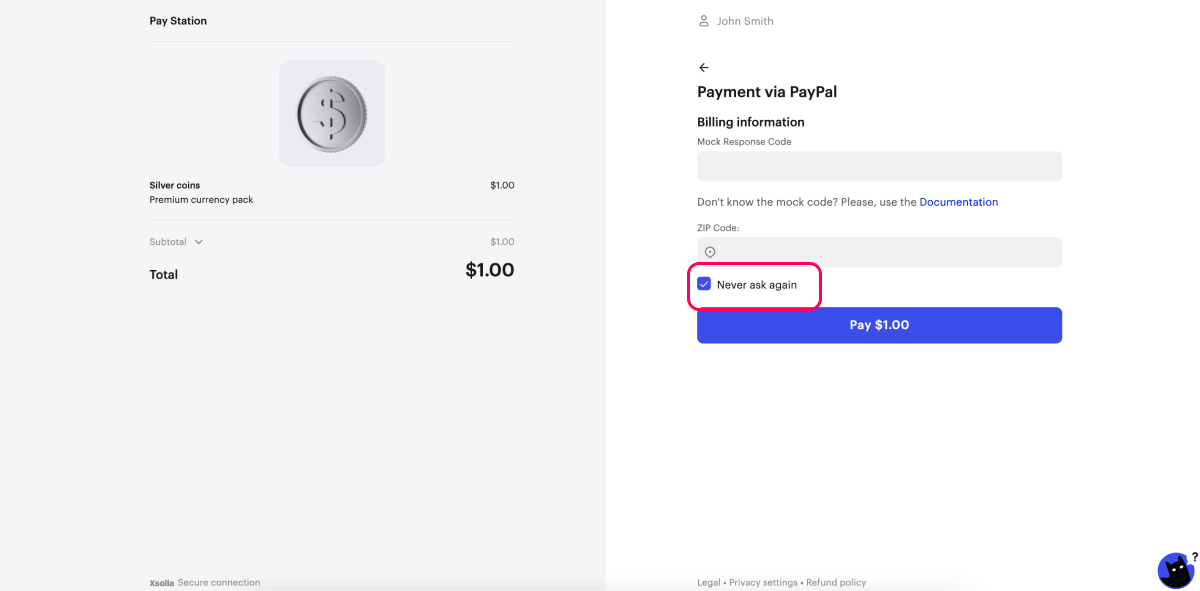Screen dimensions: 1200x591
Task: Click the back arrow above Payment via PayPal
Action: click(x=703, y=68)
